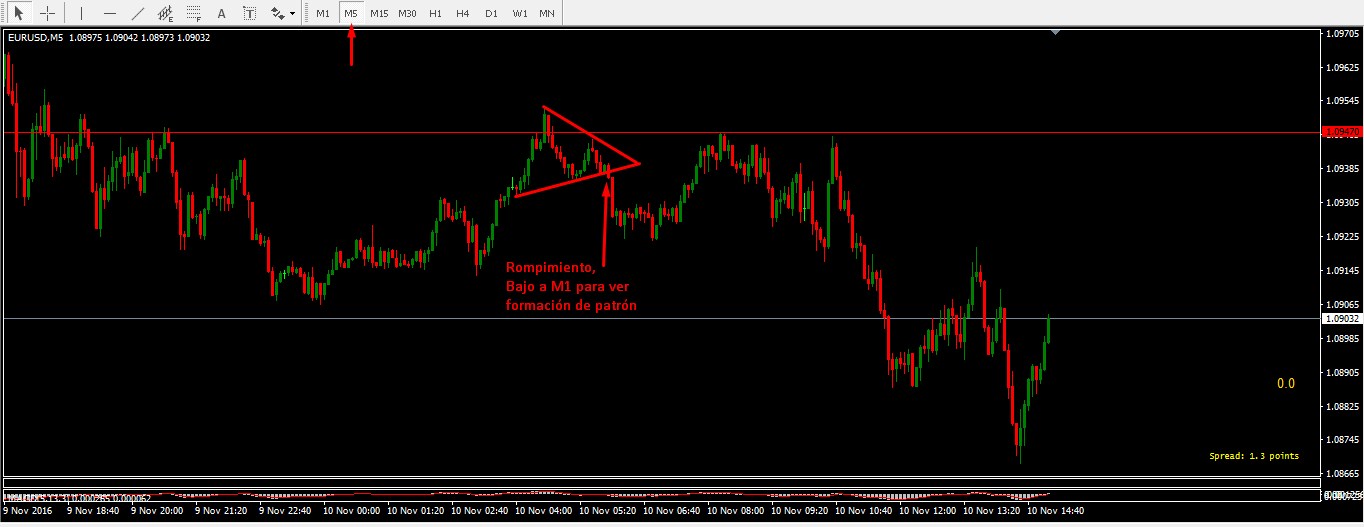
Task: Select the cursor arrow tool
Action: [x=18, y=14]
